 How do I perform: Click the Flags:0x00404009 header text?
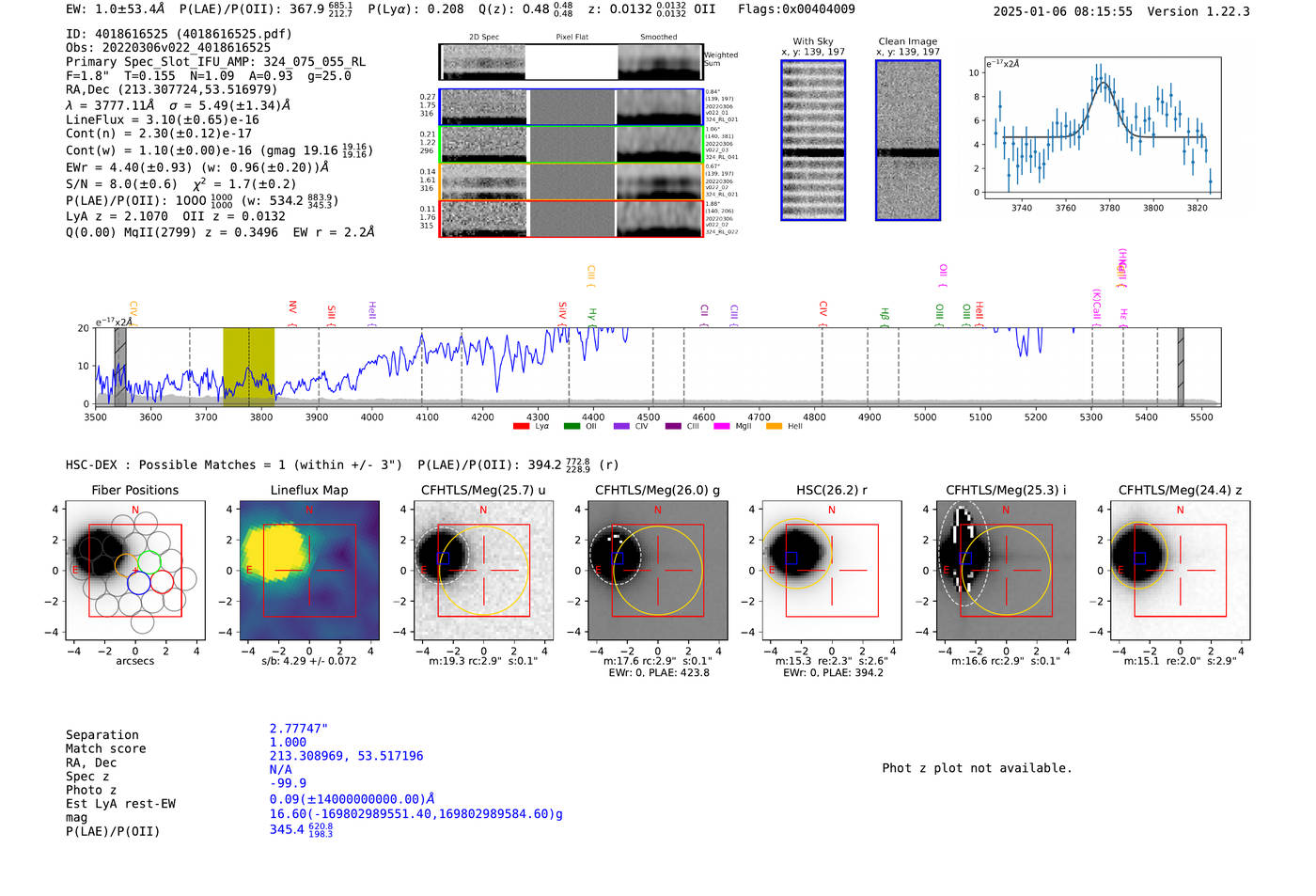click(796, 9)
